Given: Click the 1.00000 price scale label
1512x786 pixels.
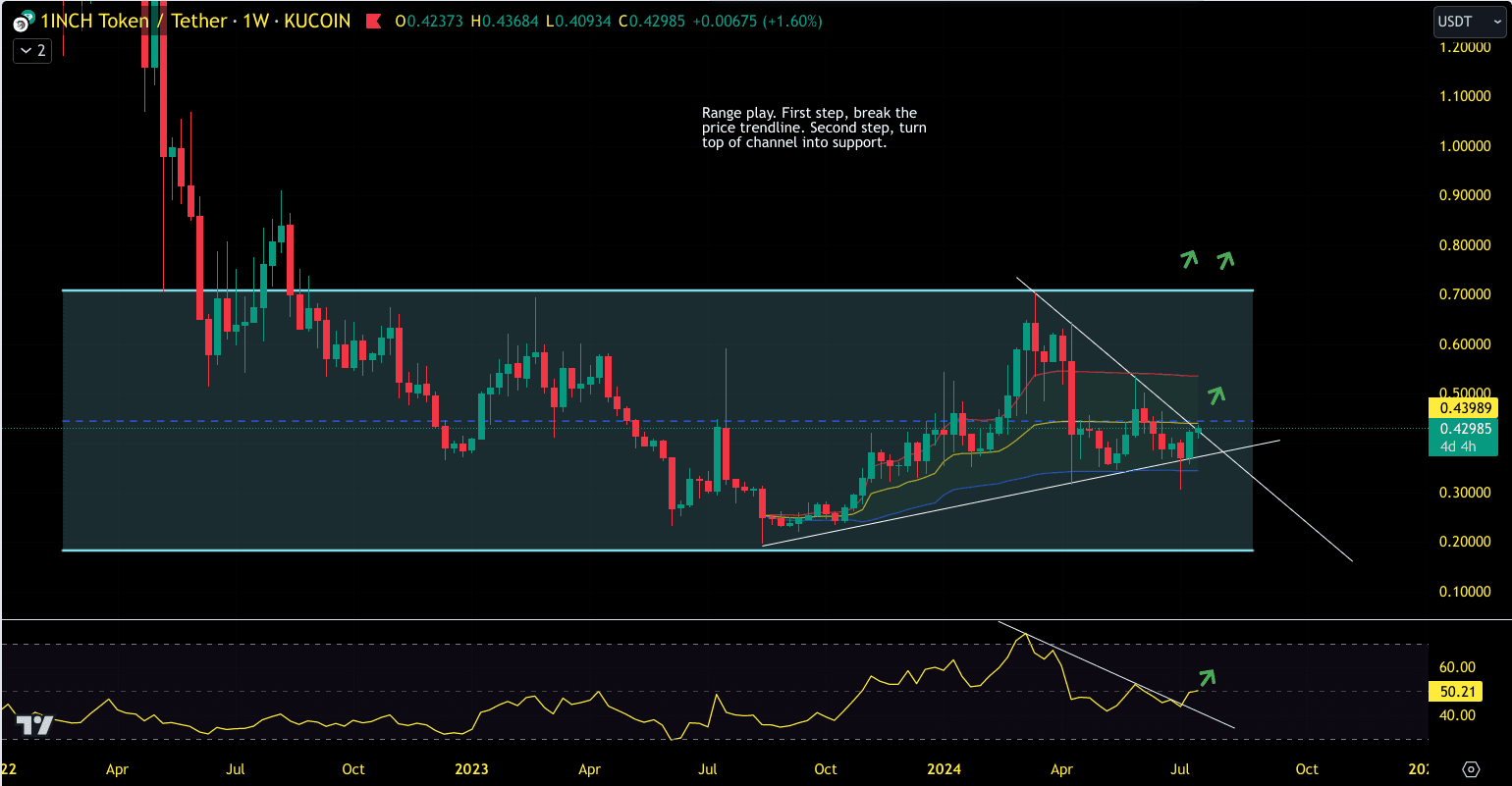Looking at the screenshot, I should 1466,146.
